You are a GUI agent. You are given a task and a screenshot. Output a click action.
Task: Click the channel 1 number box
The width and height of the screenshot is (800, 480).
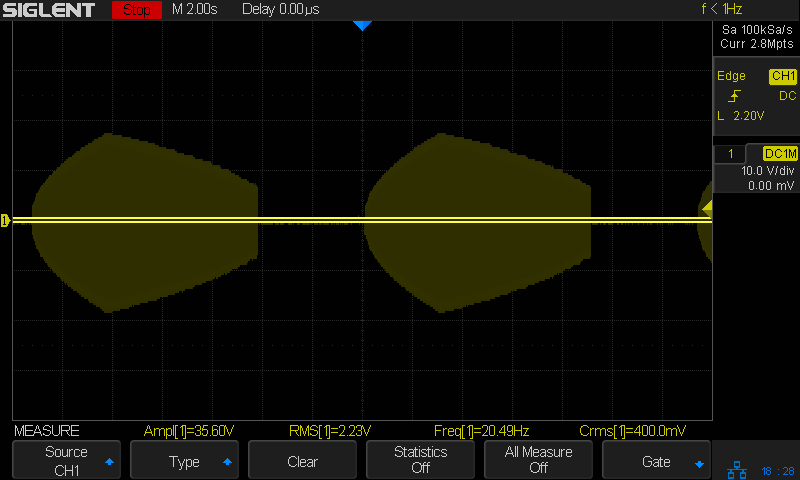[x=732, y=153]
